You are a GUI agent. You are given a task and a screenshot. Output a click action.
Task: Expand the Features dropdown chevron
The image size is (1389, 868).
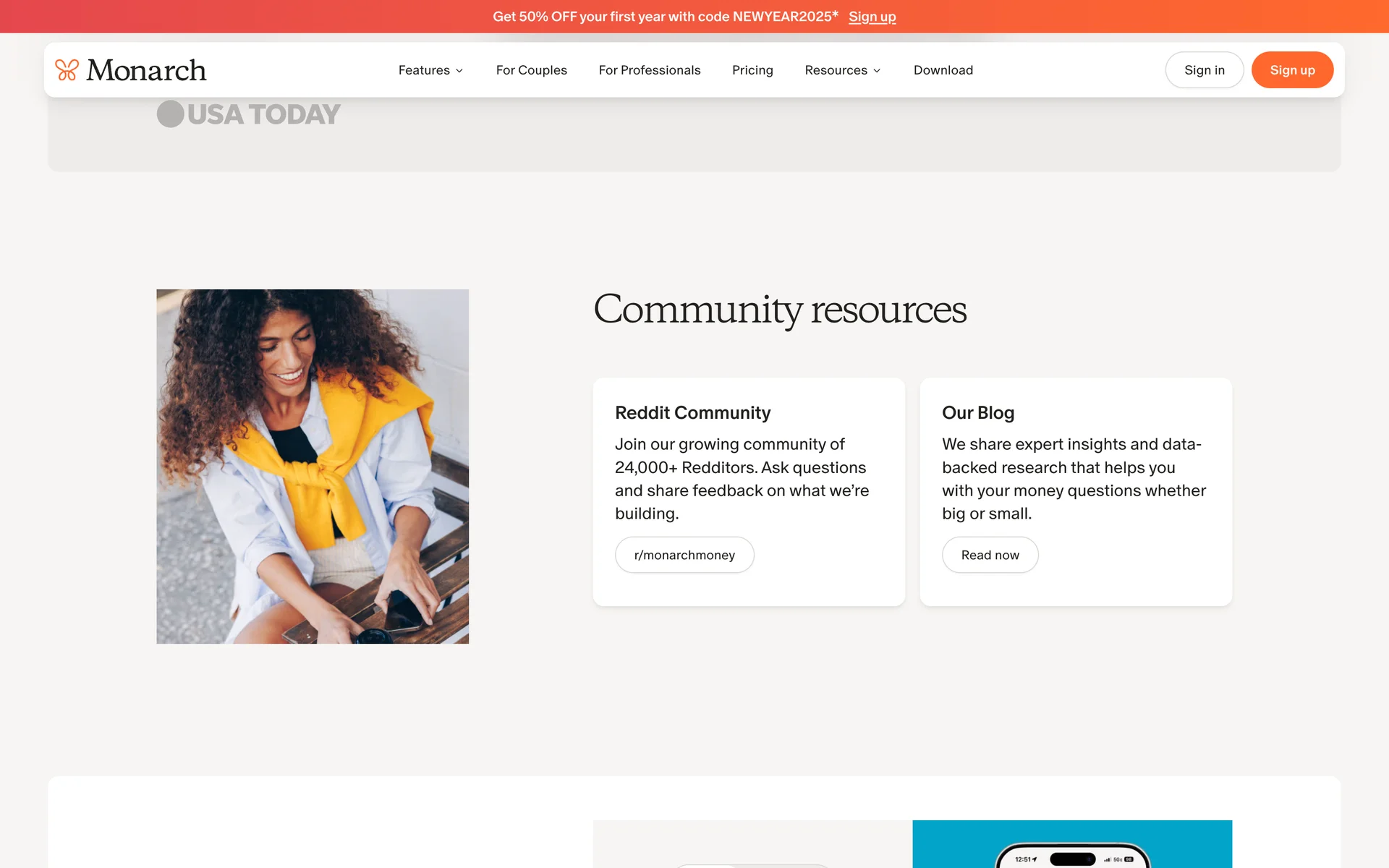[x=459, y=71]
